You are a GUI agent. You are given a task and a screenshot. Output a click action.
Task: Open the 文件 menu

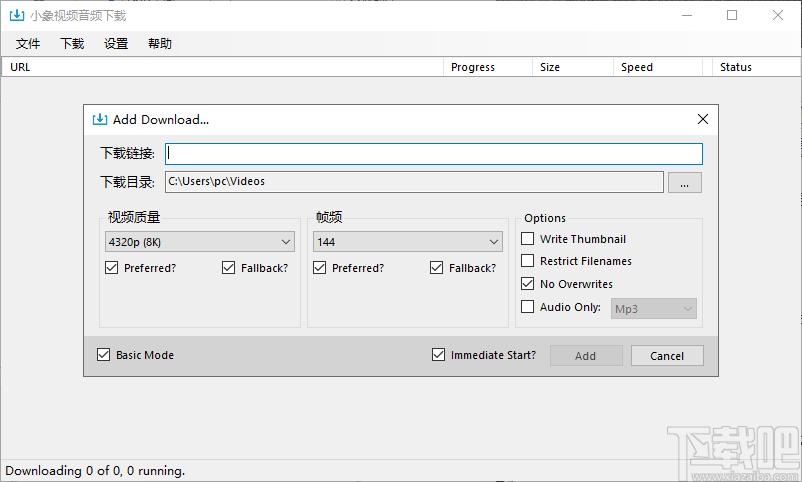pyautogui.click(x=28, y=43)
